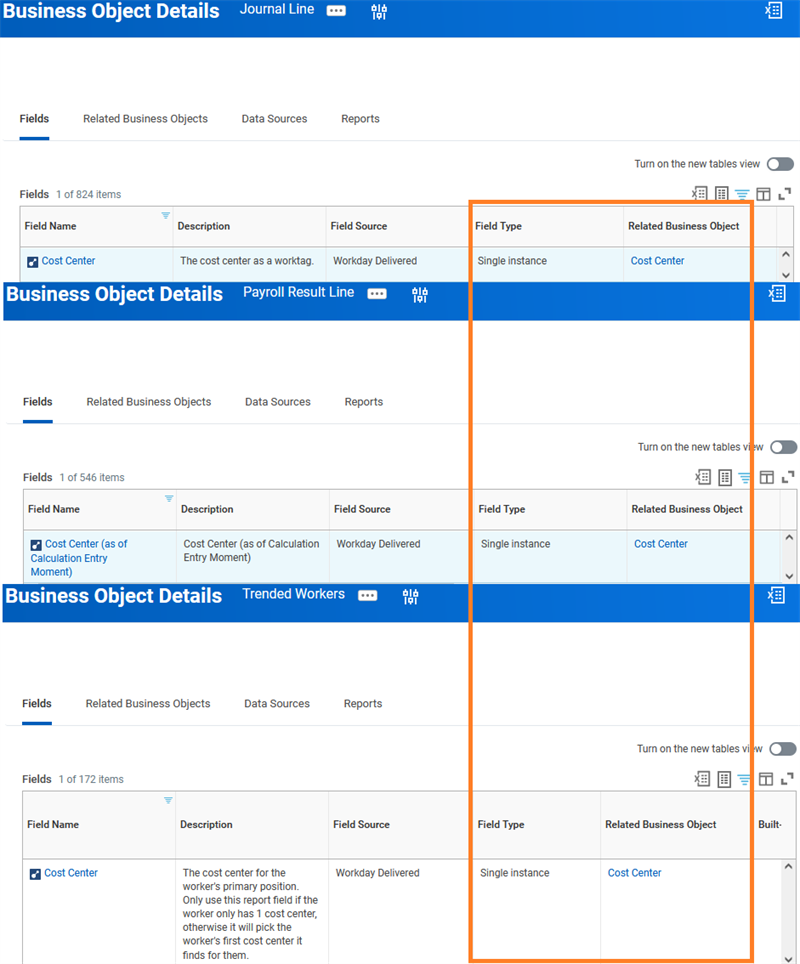Click scroll down arrow in Journal Line table
800x964 pixels.
786,275
